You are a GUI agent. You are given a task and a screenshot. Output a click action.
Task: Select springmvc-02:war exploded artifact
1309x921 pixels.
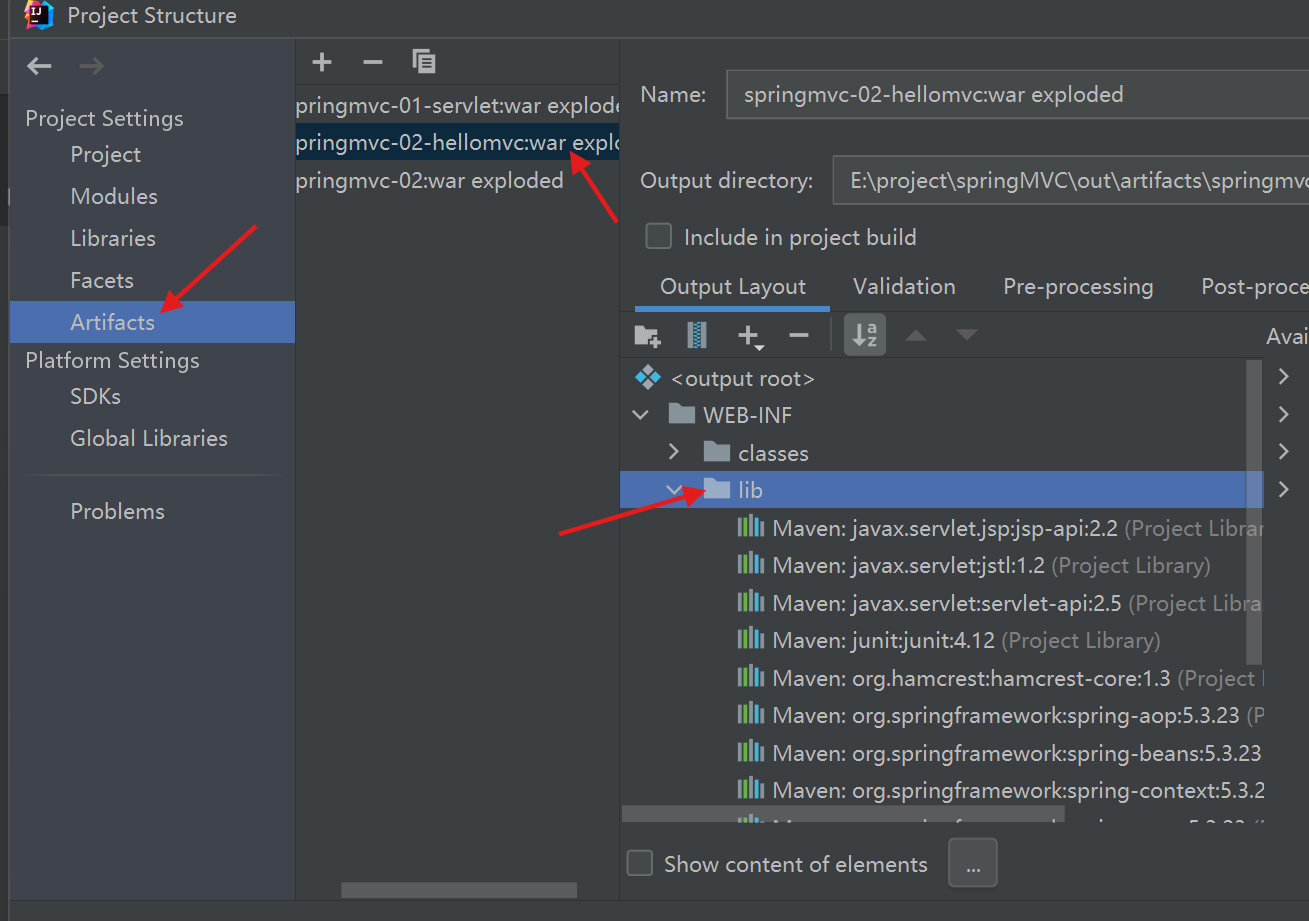click(x=458, y=180)
